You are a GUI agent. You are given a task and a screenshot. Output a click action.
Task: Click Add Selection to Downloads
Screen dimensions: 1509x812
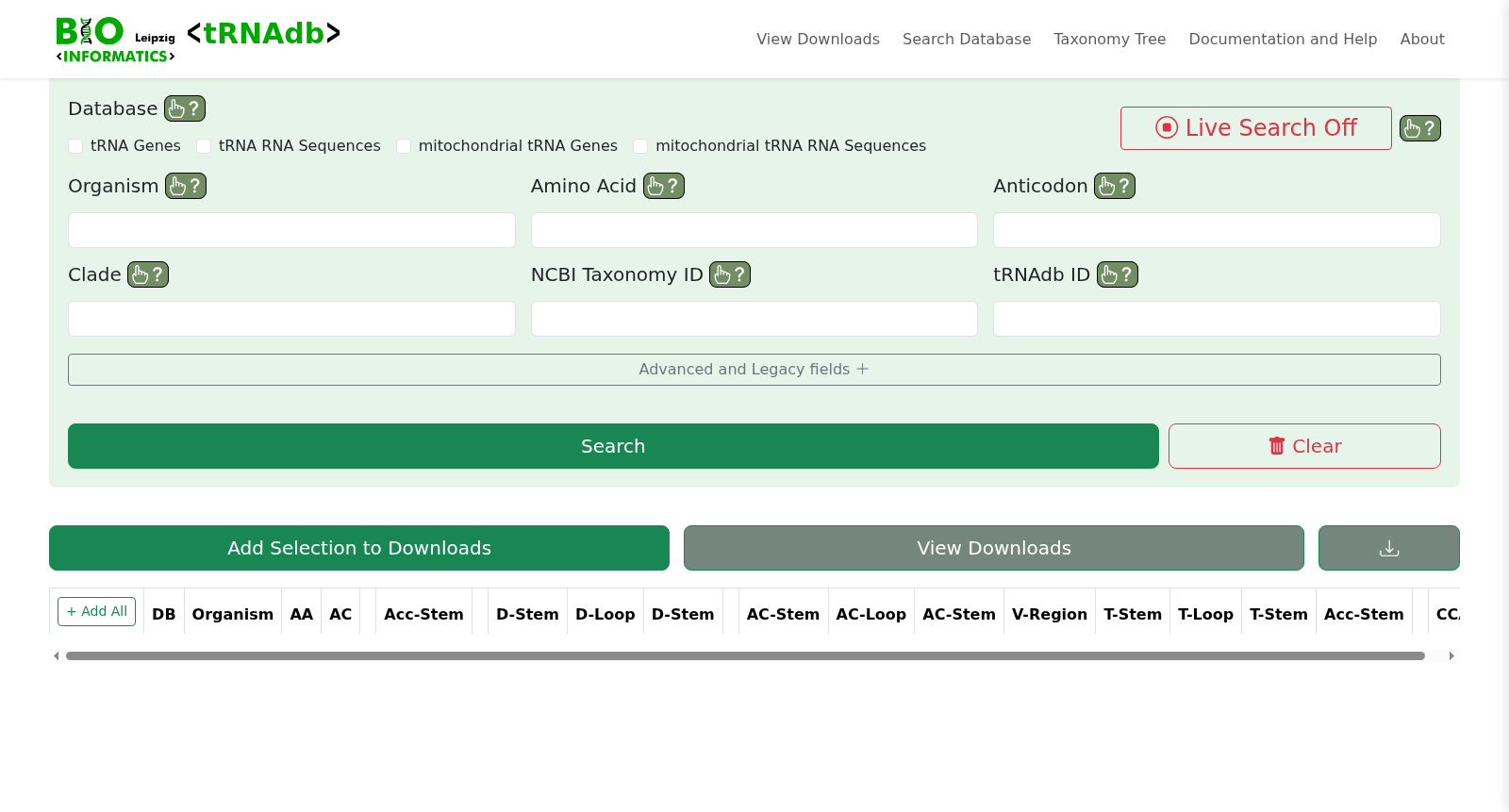click(359, 548)
